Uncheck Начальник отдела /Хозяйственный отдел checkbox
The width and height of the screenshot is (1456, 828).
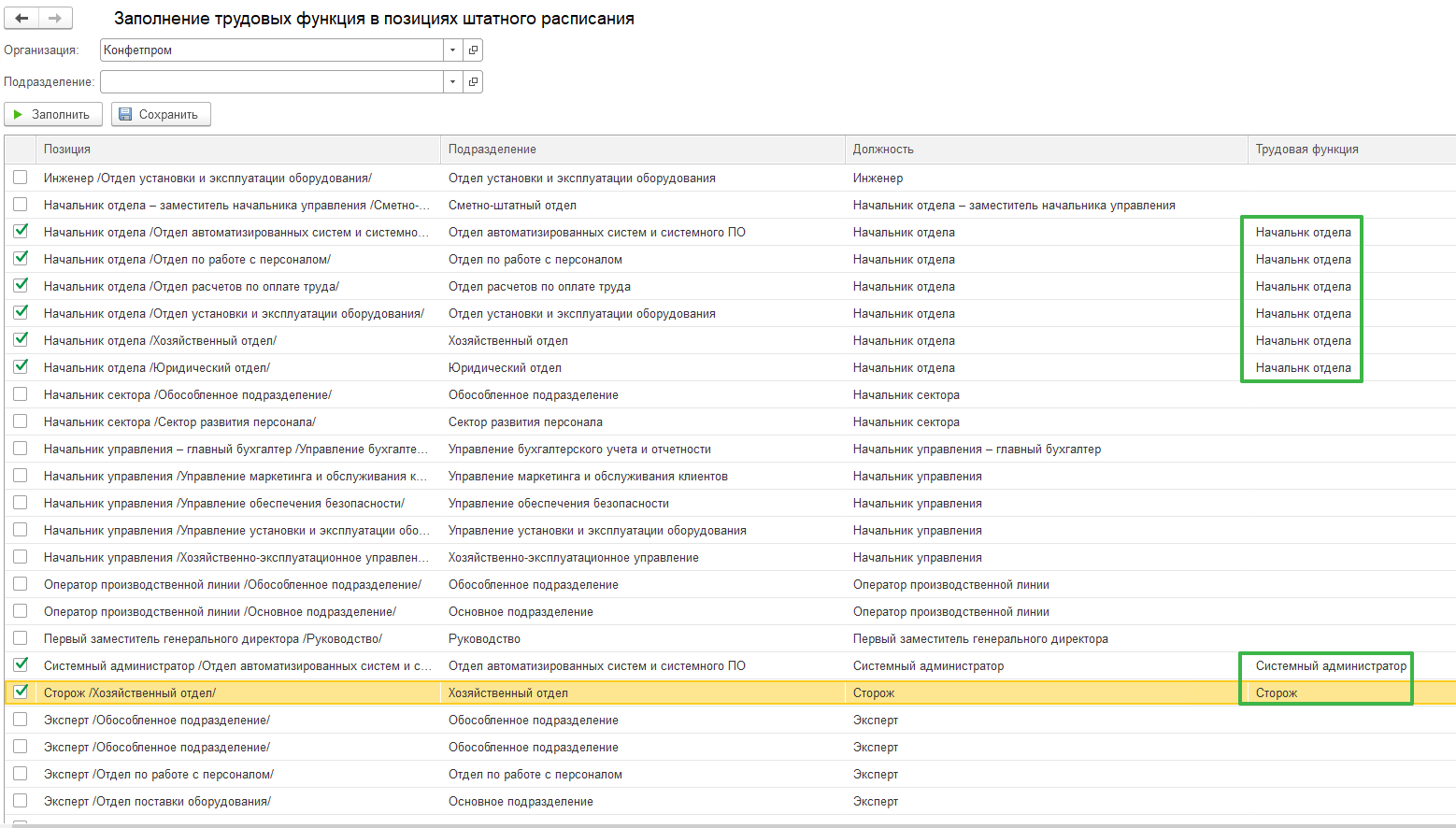21,340
